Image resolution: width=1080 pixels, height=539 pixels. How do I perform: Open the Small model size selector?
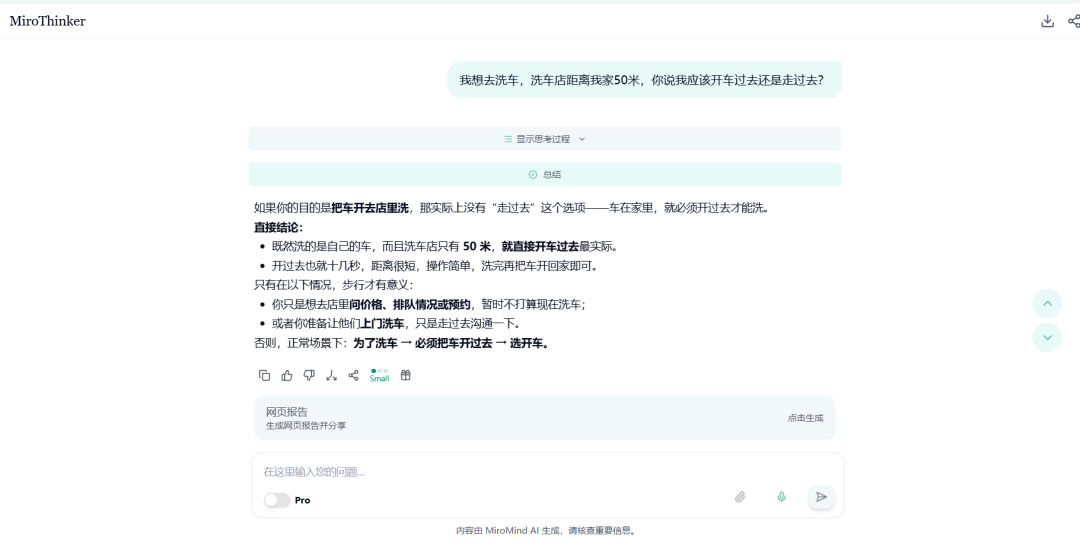380,375
